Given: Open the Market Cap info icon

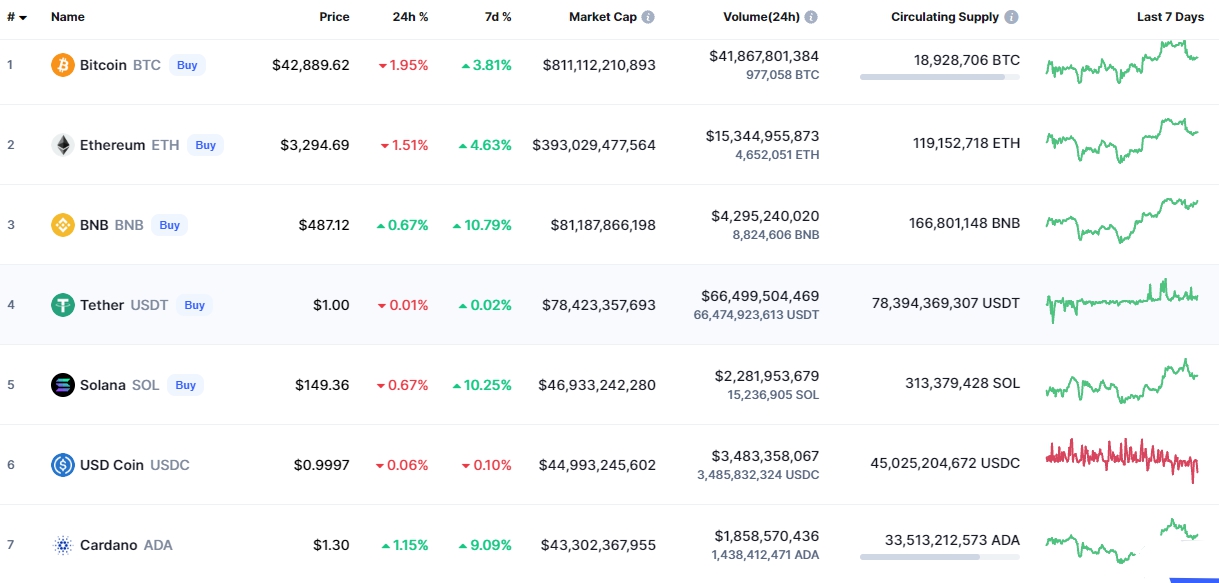Looking at the screenshot, I should (648, 17).
